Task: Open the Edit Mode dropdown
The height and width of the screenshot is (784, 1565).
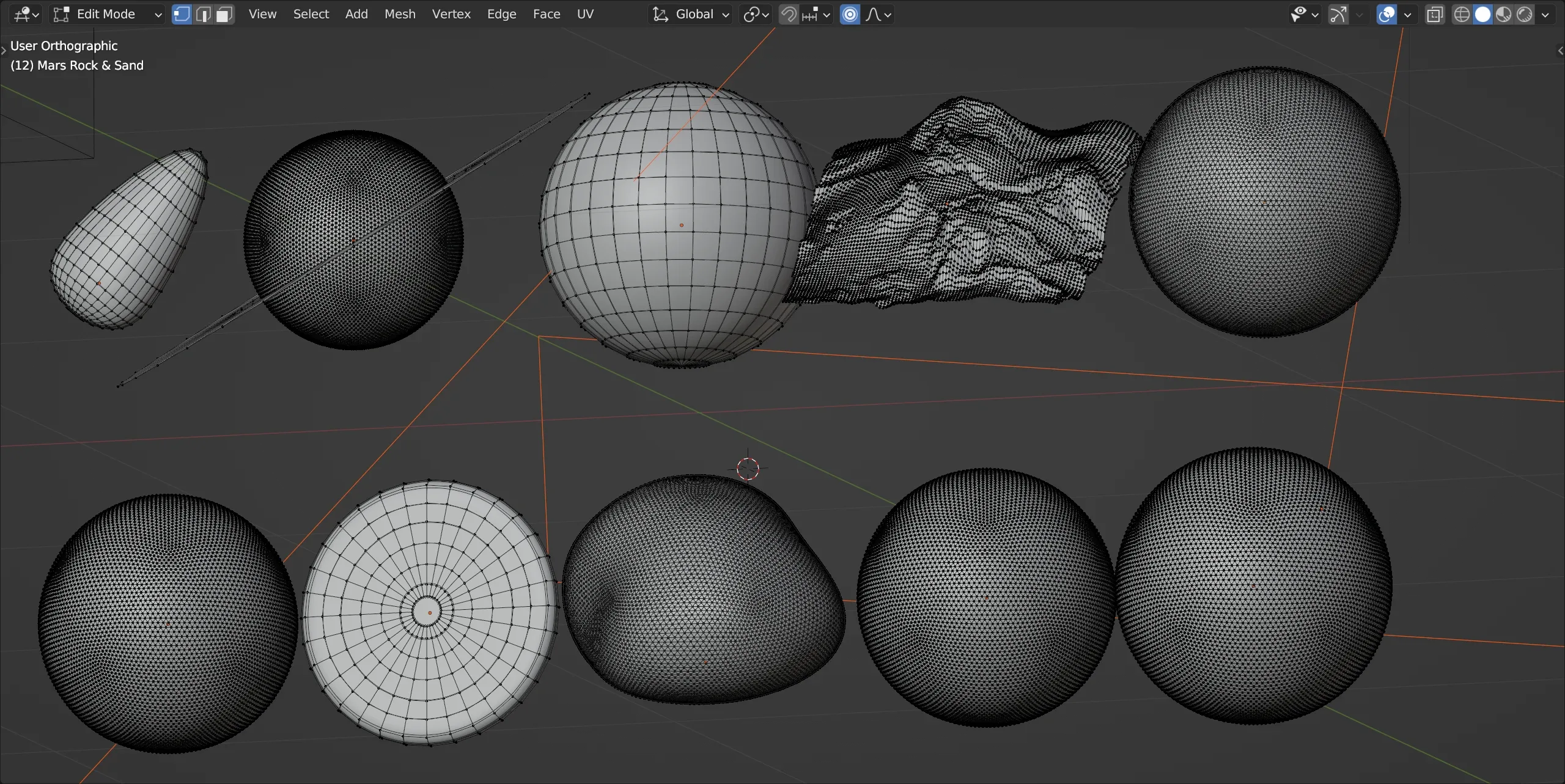Action: (108, 14)
